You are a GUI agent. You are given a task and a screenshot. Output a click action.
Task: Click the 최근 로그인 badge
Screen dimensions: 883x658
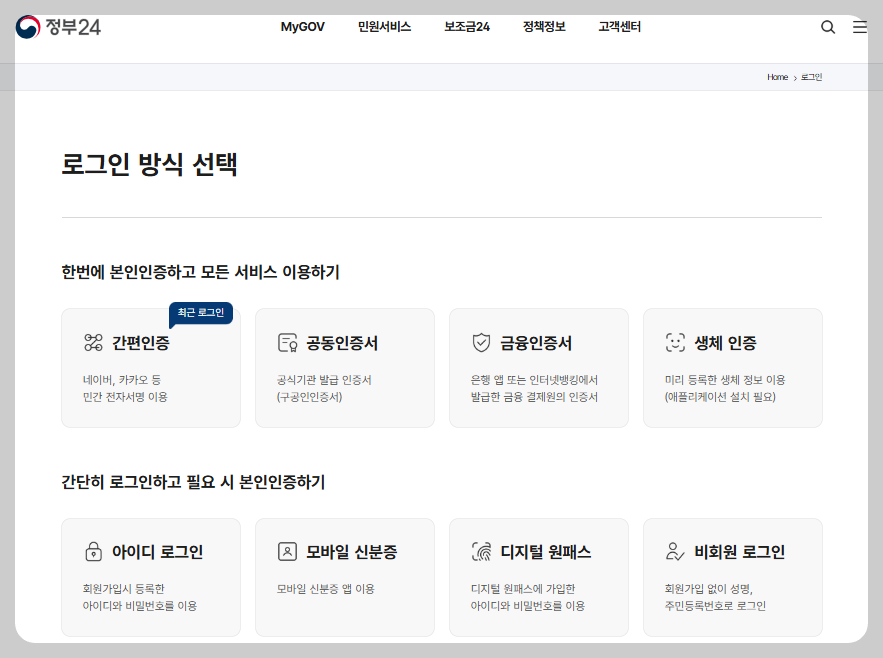tap(201, 313)
